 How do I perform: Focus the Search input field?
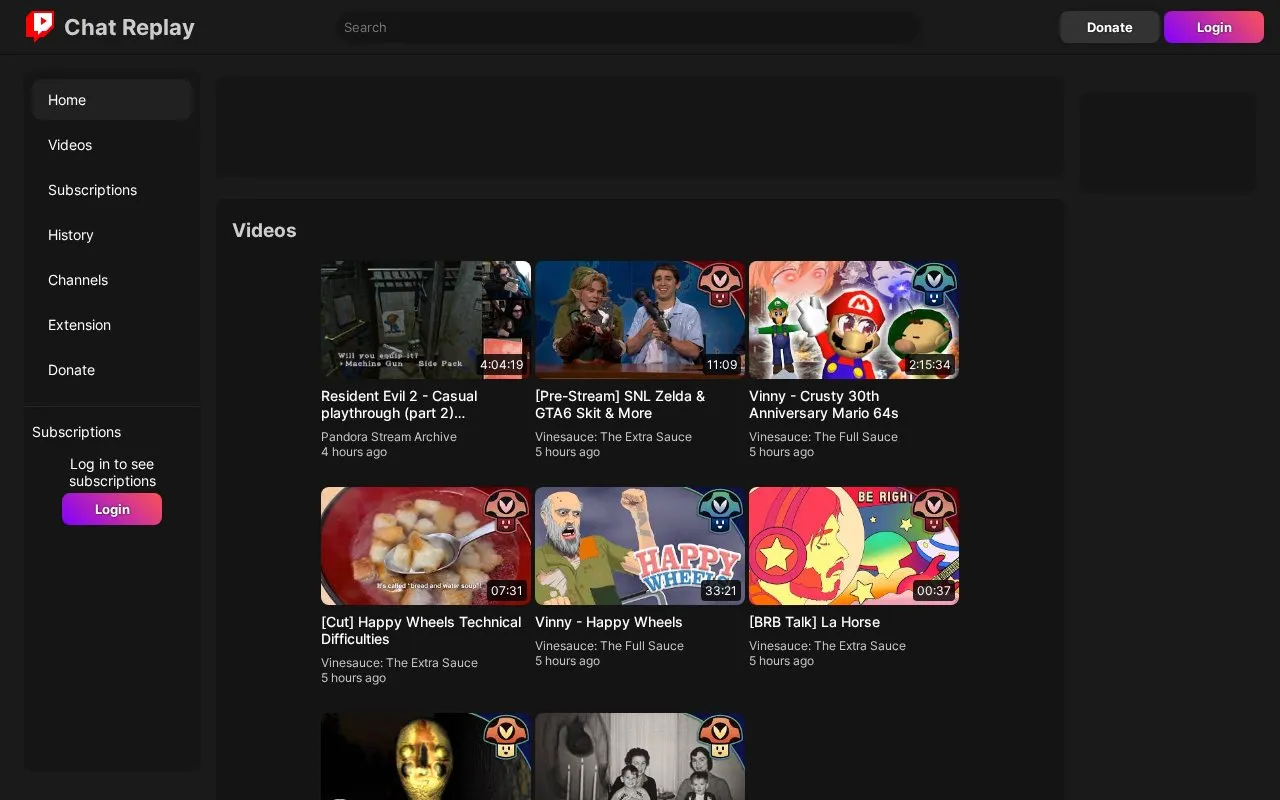pos(627,27)
